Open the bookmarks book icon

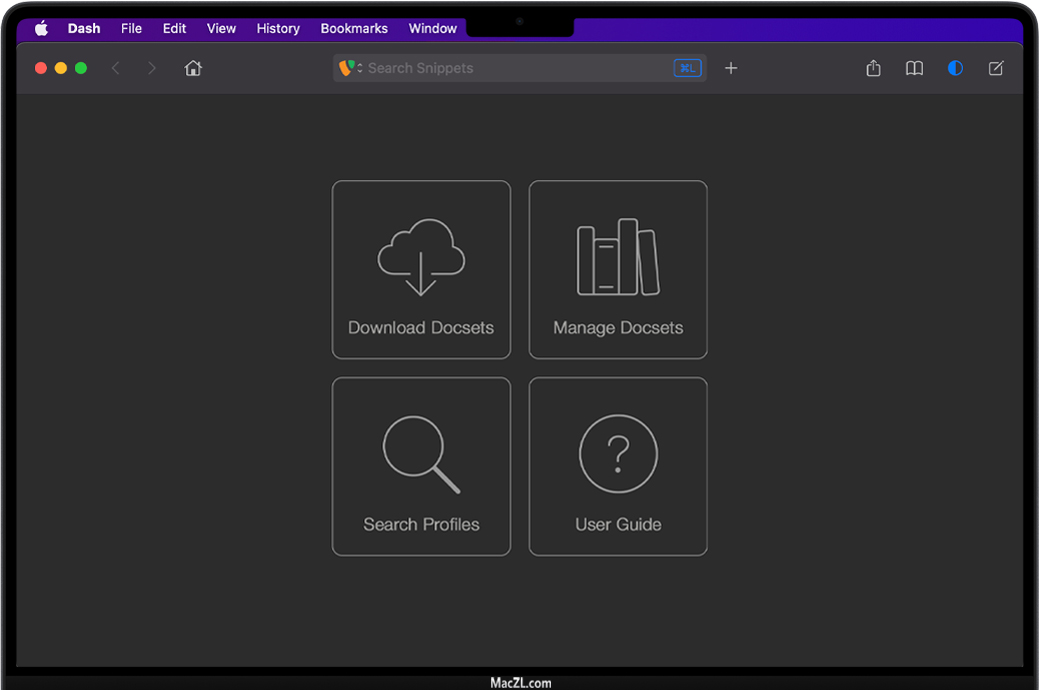[914, 68]
